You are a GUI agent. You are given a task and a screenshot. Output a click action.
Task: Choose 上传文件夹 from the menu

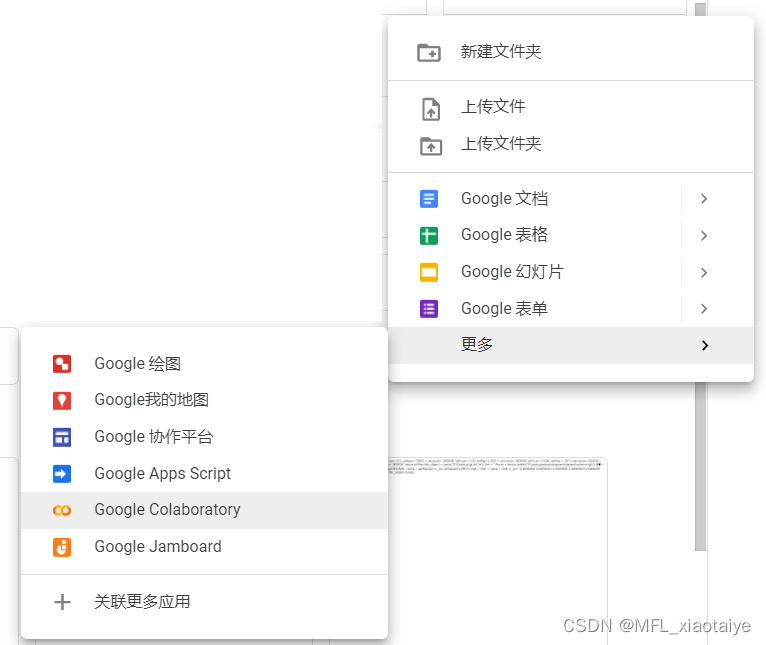(x=571, y=144)
